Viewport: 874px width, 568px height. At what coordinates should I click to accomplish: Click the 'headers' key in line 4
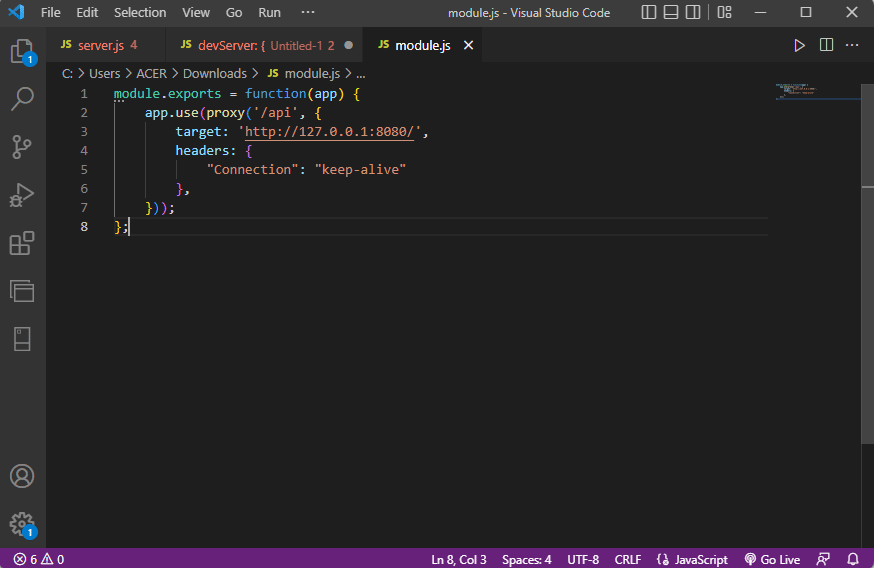[202, 151]
